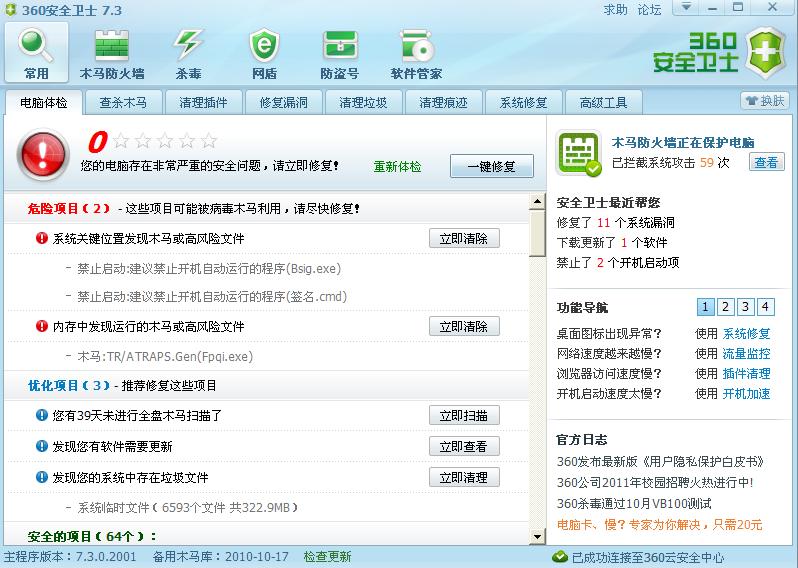The width and height of the screenshot is (798, 568).
Task: Click the red warning icon beside 内存中发现运行的木马
Action: [x=42, y=326]
